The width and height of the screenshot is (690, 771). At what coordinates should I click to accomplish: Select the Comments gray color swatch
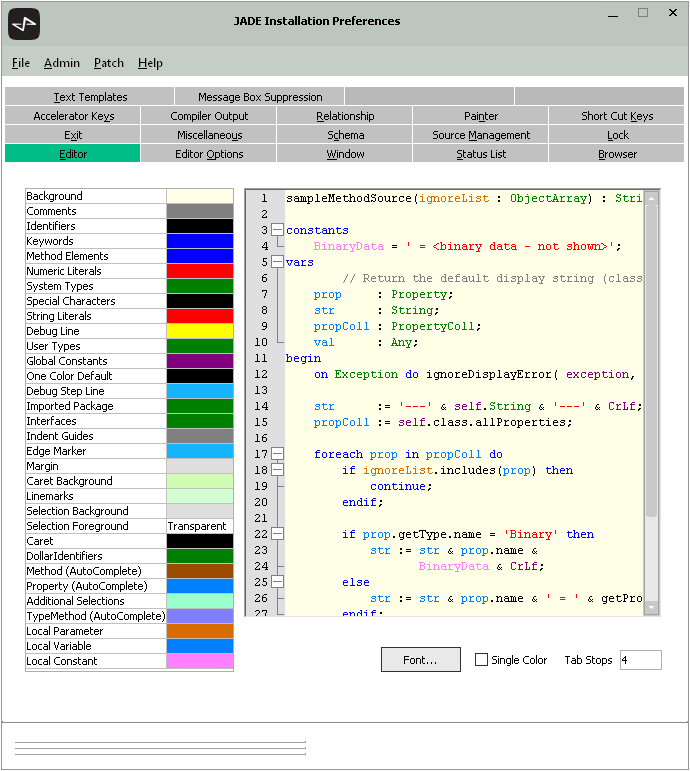[x=199, y=211]
